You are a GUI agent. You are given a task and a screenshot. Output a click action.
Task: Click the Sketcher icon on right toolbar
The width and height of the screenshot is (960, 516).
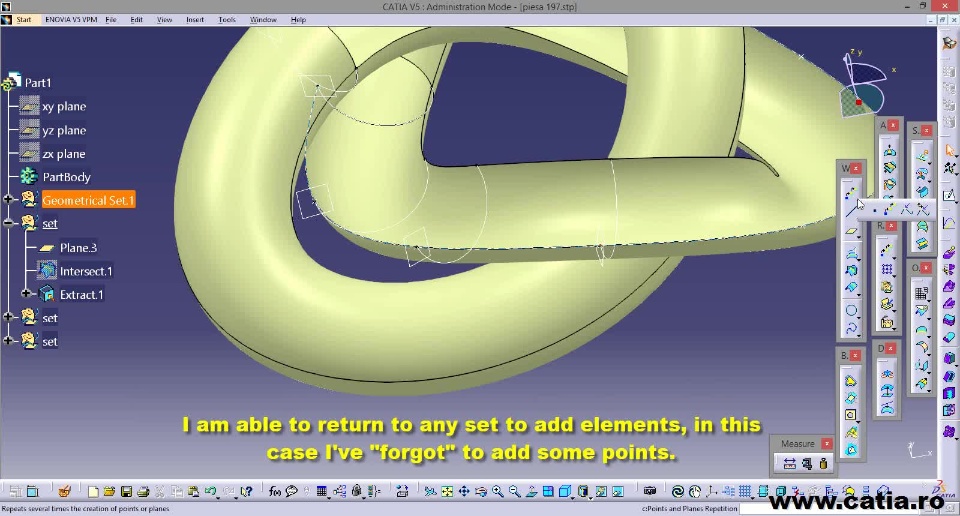click(x=950, y=195)
